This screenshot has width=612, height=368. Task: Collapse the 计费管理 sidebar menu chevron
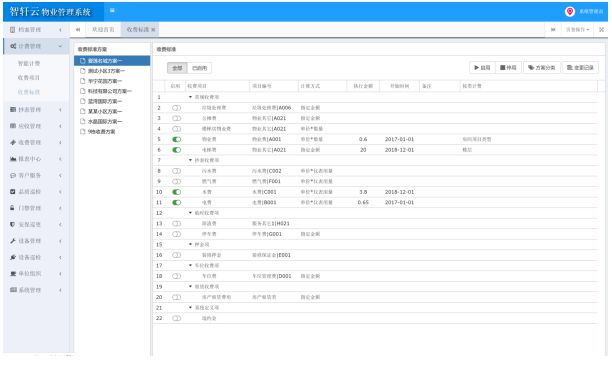click(60, 46)
